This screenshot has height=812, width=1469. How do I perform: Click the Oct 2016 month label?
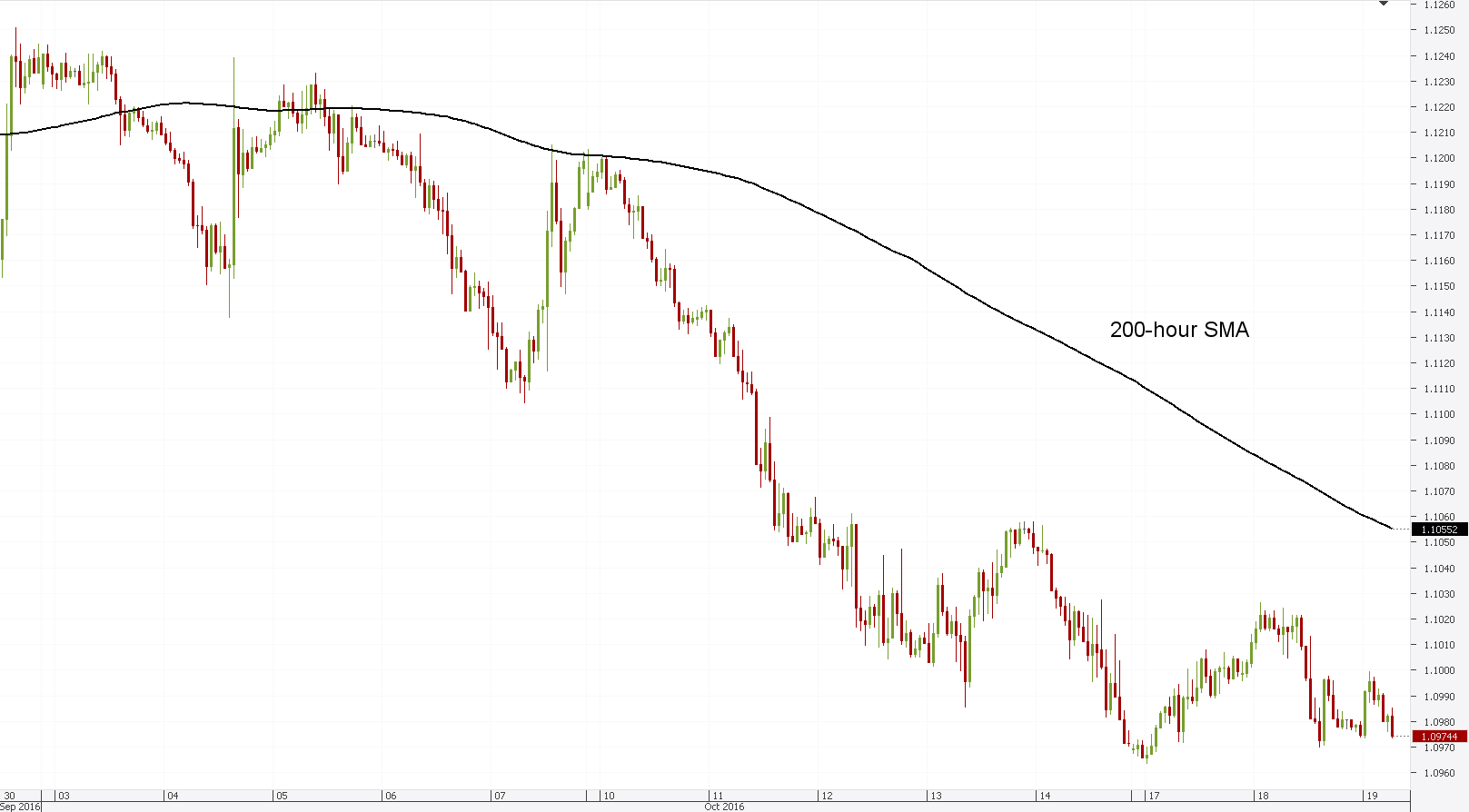[724, 807]
